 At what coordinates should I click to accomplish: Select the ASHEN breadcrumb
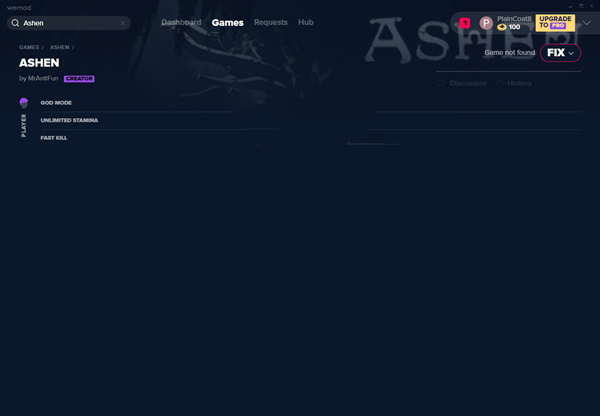tap(60, 47)
